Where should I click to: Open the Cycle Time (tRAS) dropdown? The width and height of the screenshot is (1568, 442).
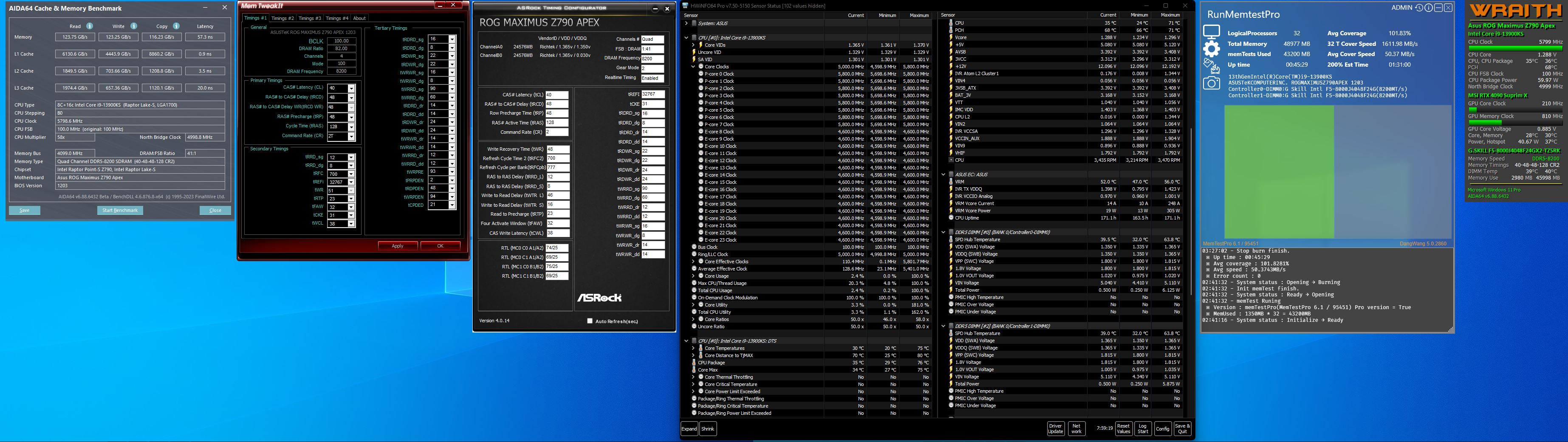[x=351, y=127]
